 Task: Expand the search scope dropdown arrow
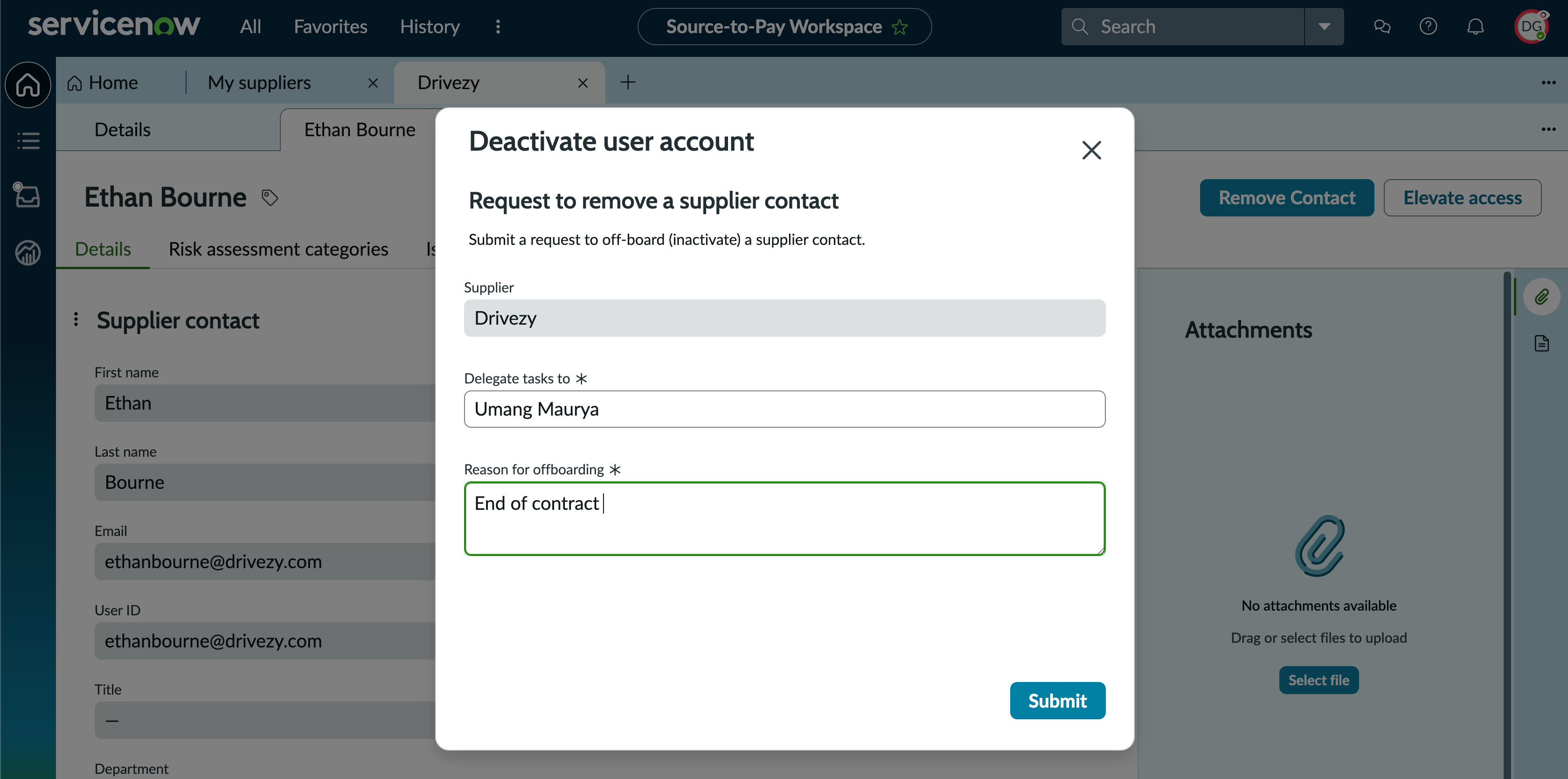1324,26
